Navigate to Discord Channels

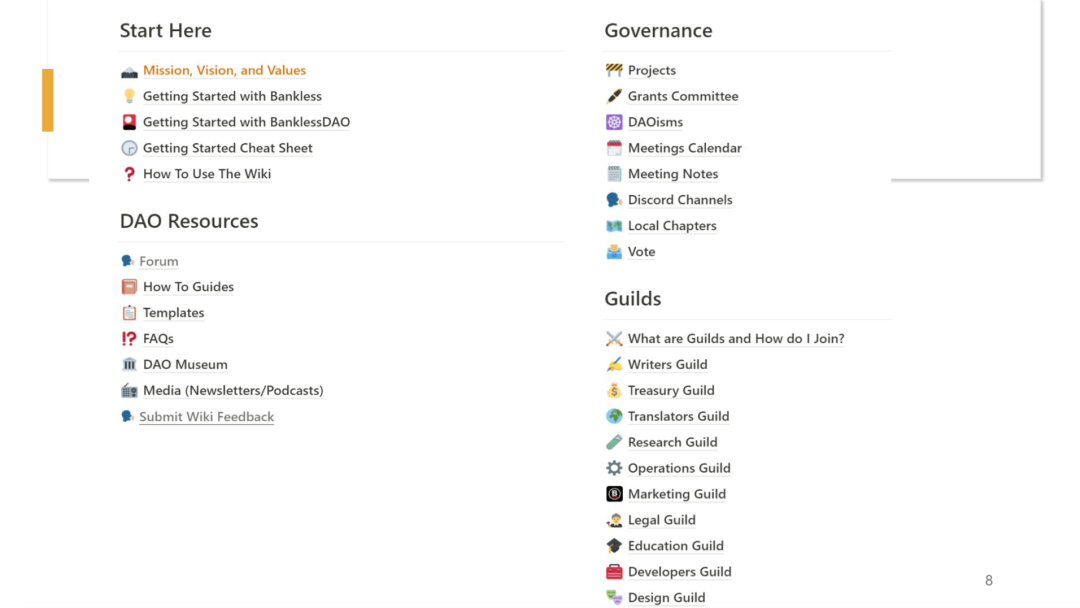point(680,200)
